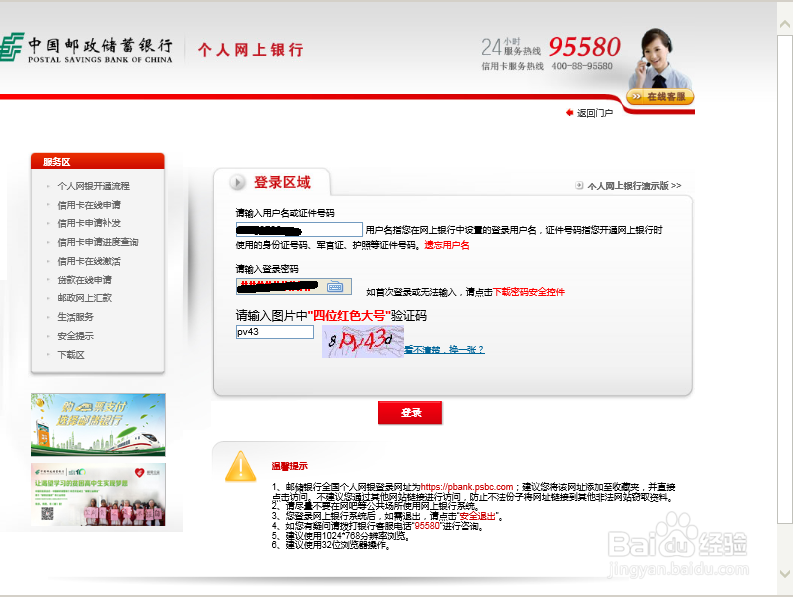Open 生活服务 sidebar link

coord(75,317)
